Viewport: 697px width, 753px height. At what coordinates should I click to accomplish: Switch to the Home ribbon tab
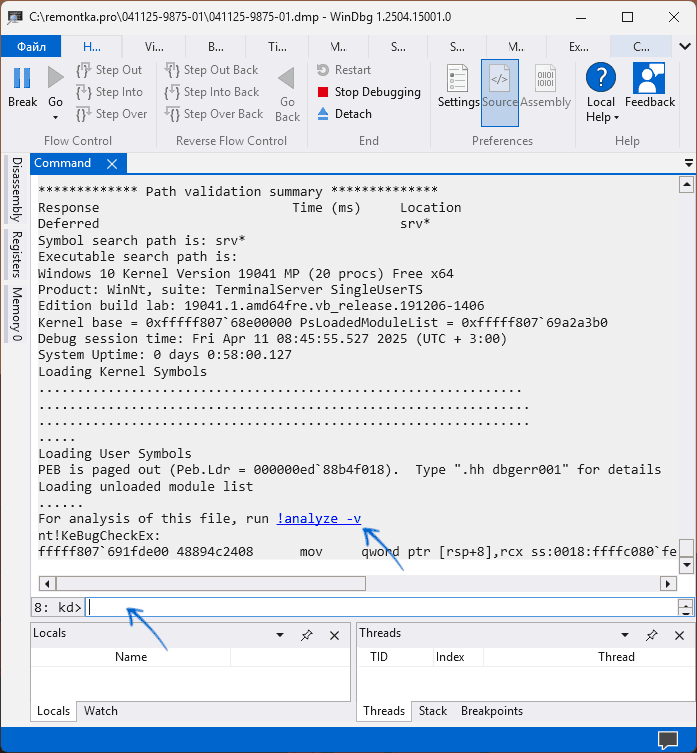click(x=92, y=47)
